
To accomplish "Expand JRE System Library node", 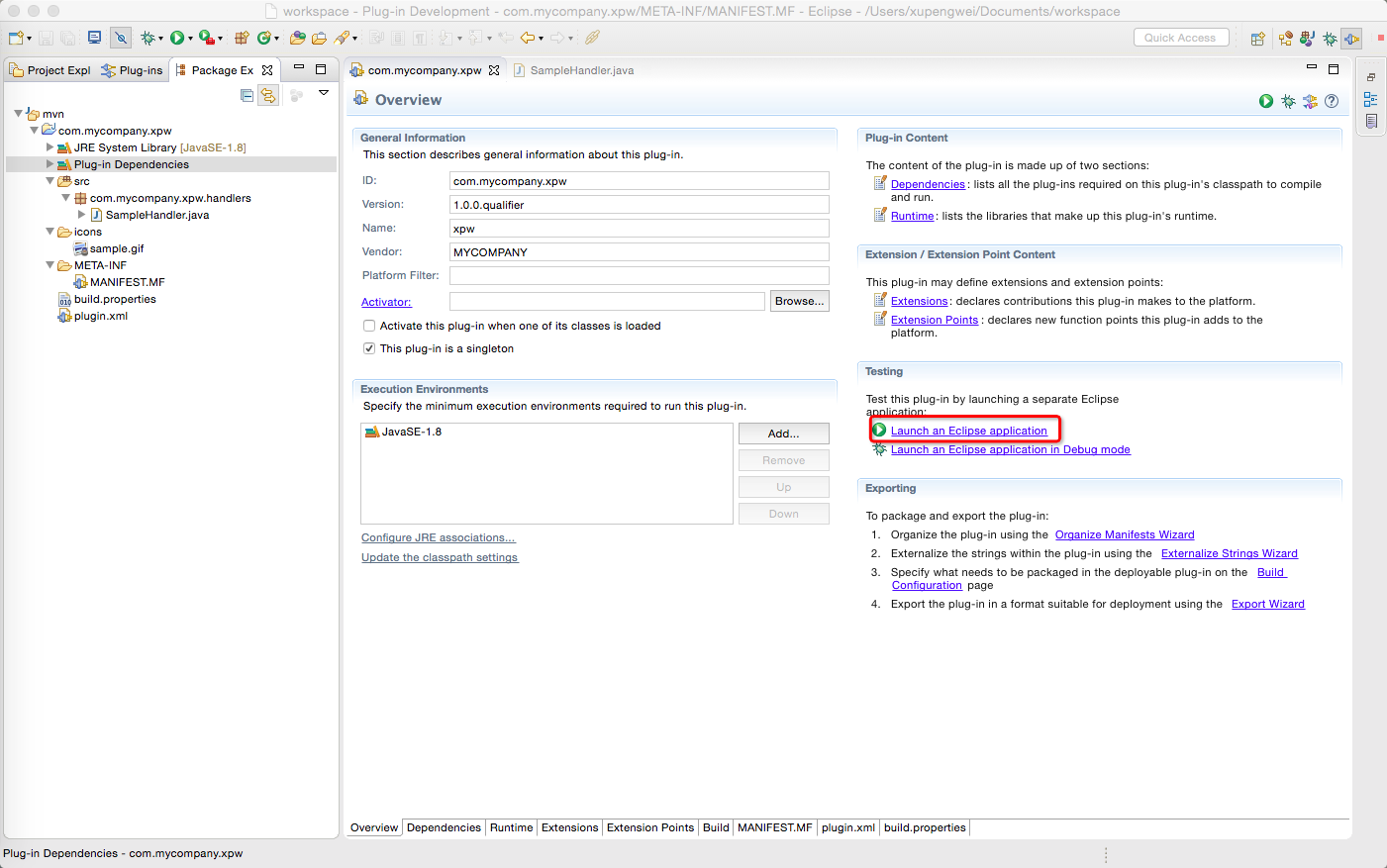I will pyautogui.click(x=50, y=147).
